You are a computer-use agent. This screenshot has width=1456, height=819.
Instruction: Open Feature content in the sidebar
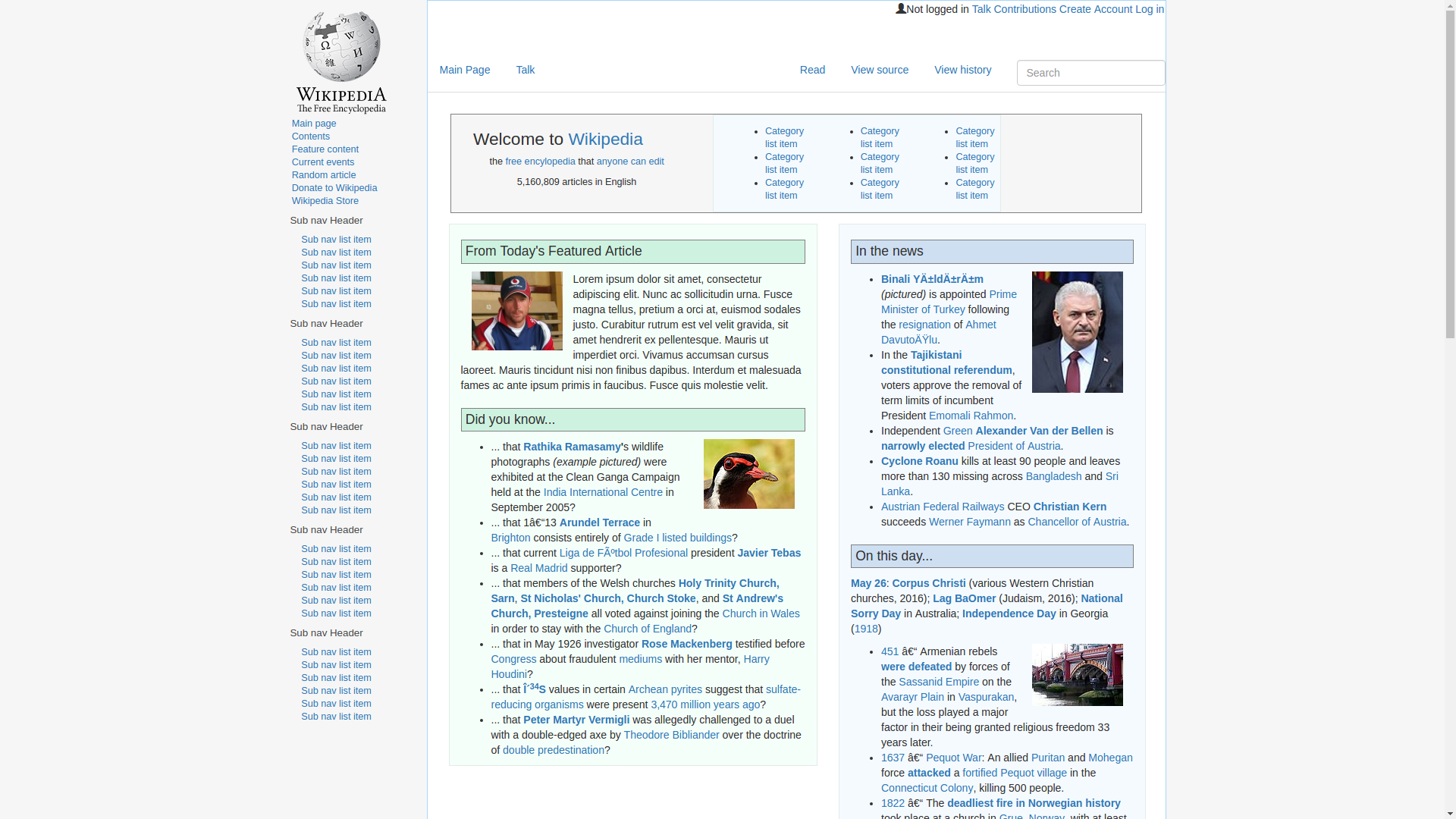(325, 149)
